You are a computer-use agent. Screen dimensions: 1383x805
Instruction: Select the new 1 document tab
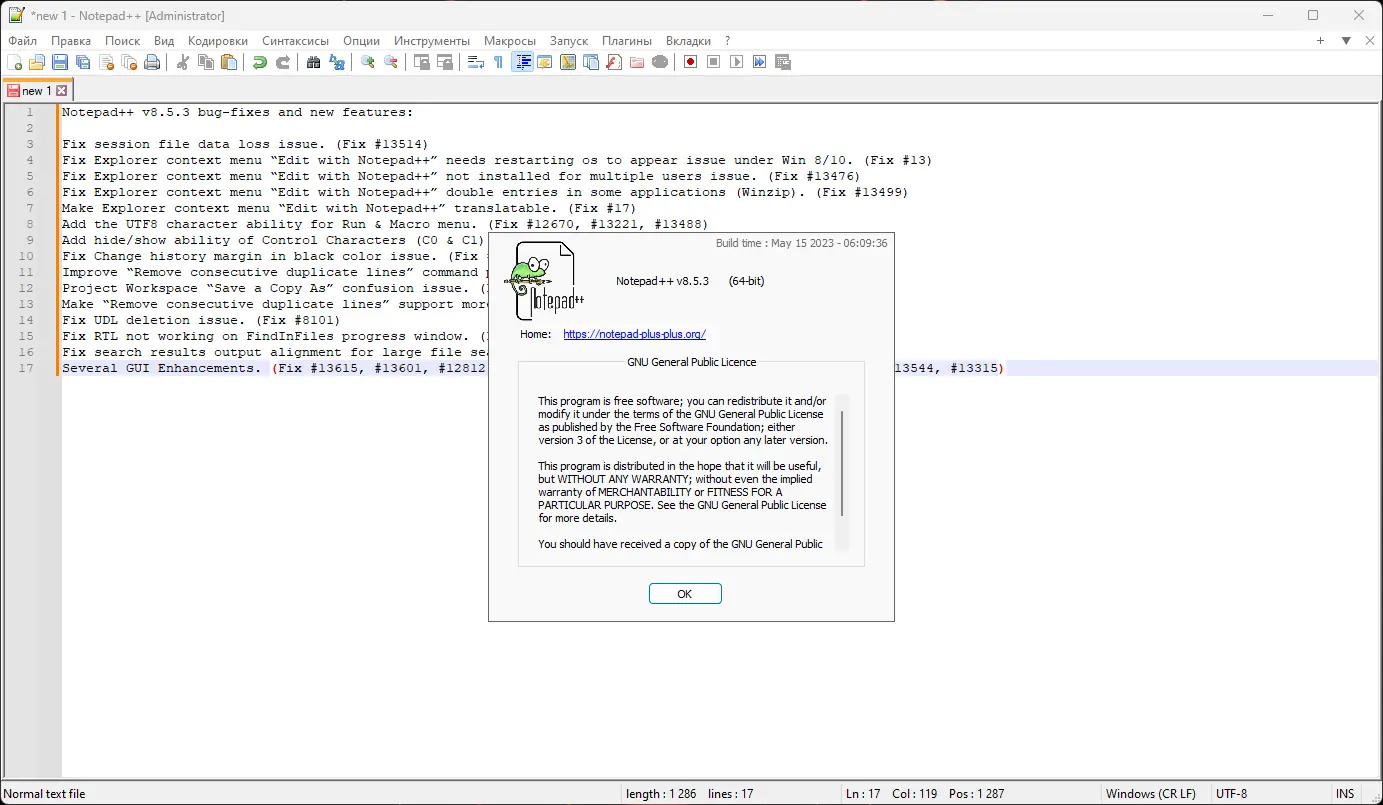[x=37, y=89]
